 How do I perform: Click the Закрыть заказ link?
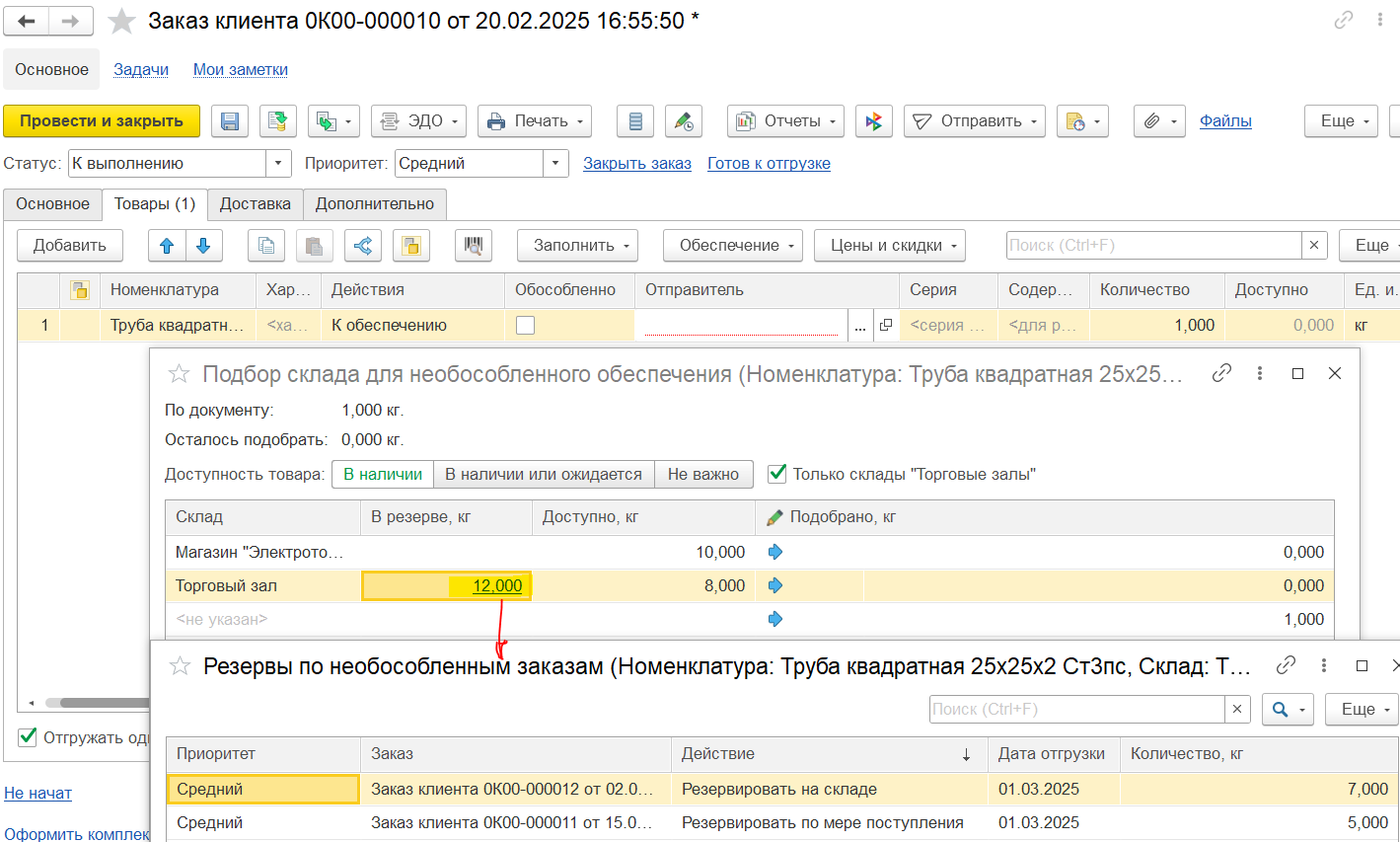[x=636, y=164]
